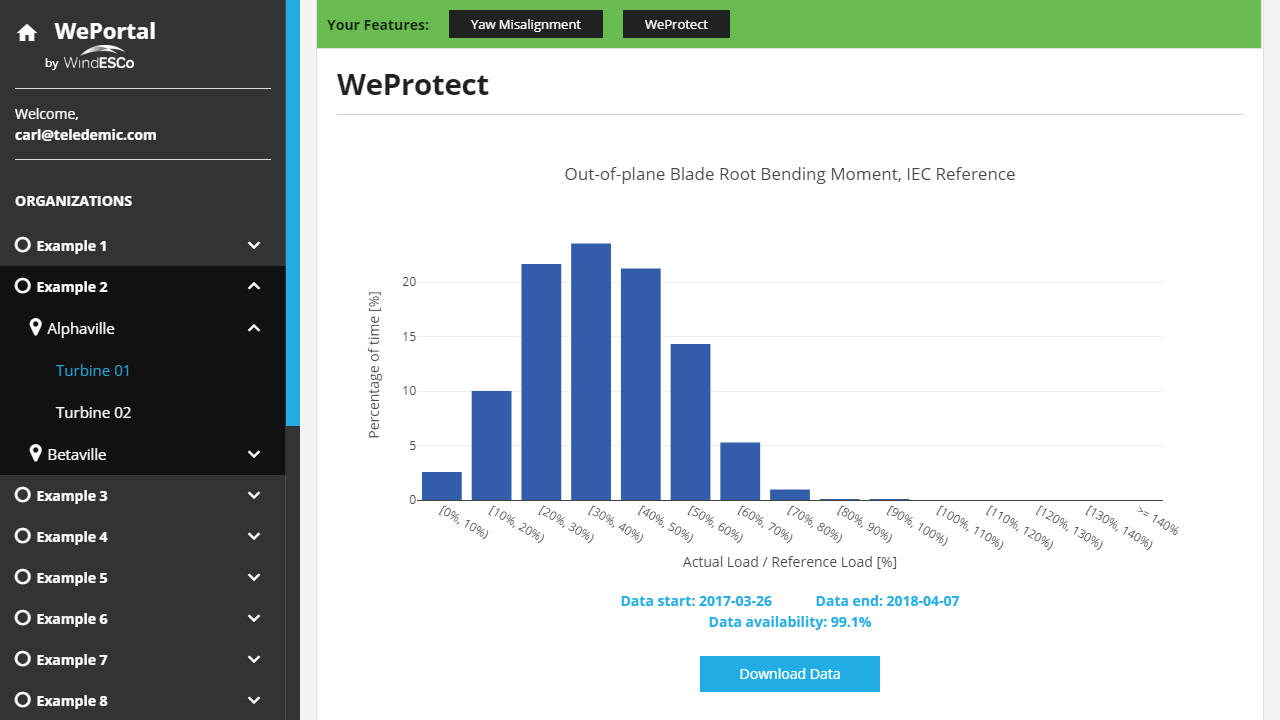Click the chart title about Blade Root Bending Moment
1280x720 pixels.
pos(790,174)
